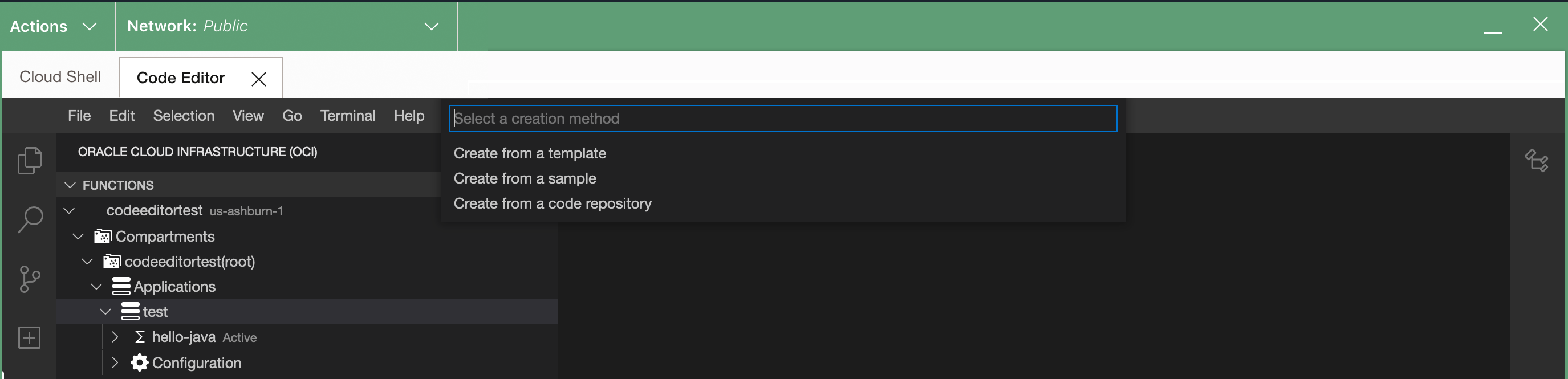Open the Explorer view in the sidebar
The width and height of the screenshot is (1568, 379).
(29, 160)
